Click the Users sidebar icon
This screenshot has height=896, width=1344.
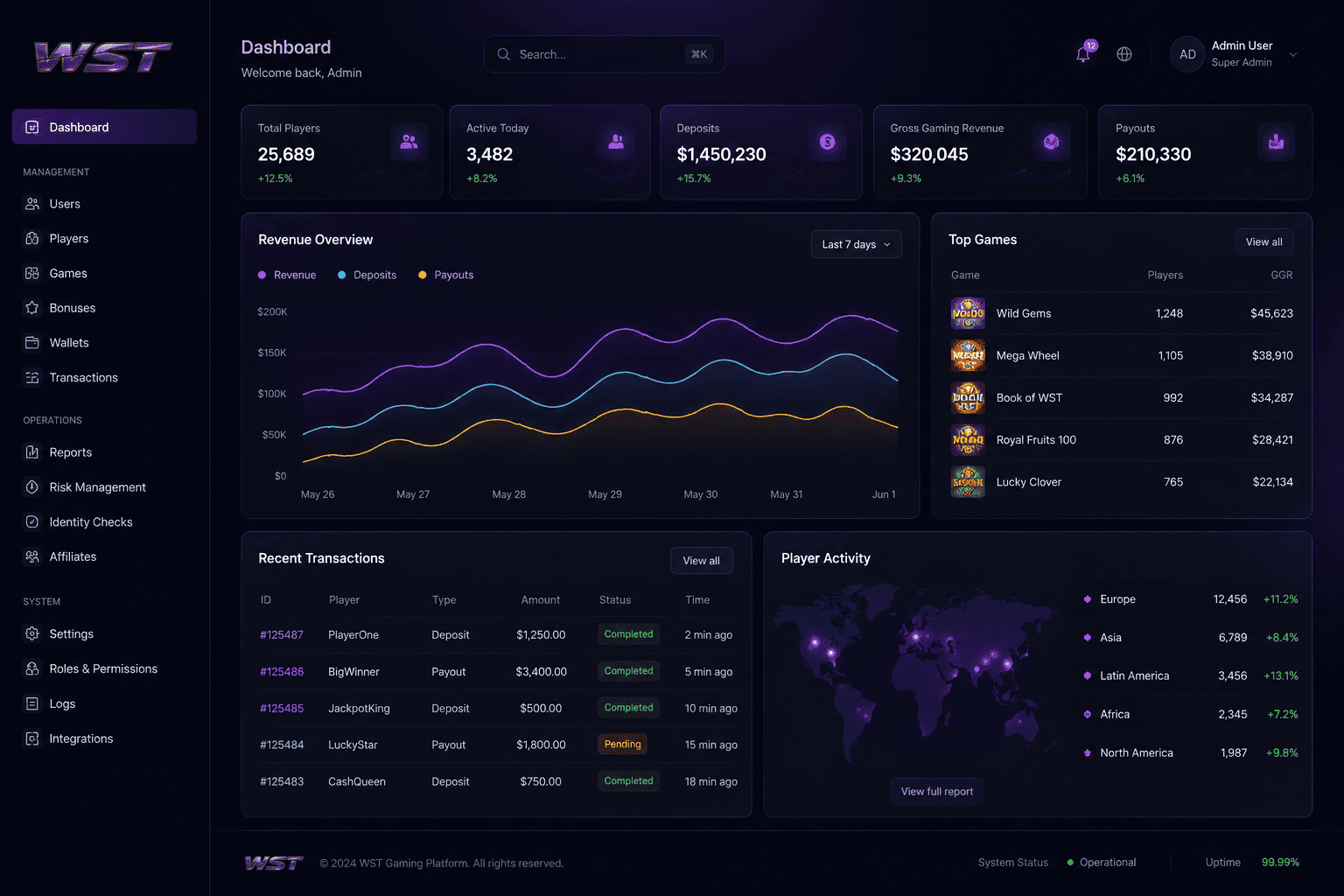click(32, 204)
